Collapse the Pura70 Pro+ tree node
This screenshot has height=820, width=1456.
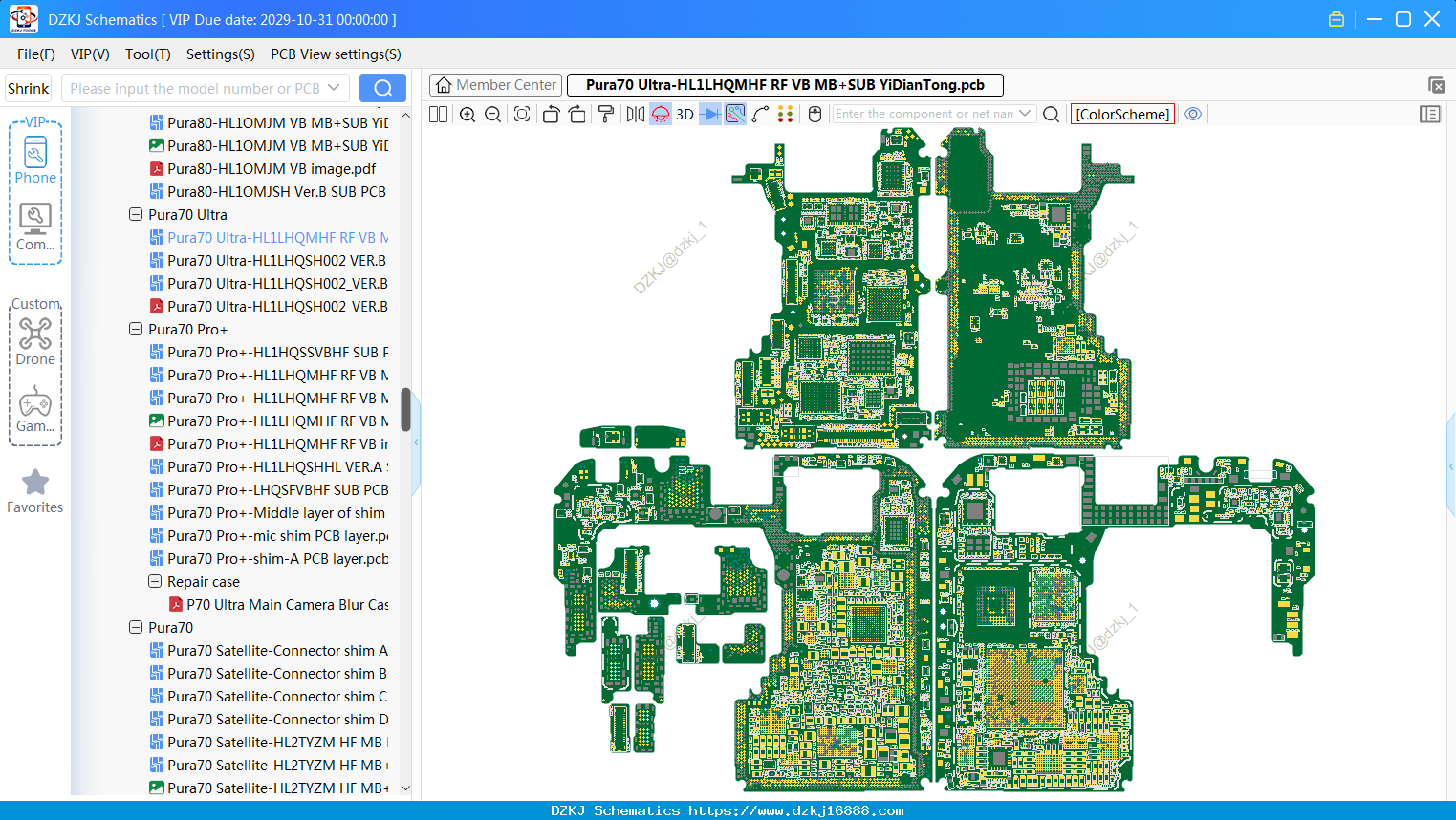(x=136, y=330)
